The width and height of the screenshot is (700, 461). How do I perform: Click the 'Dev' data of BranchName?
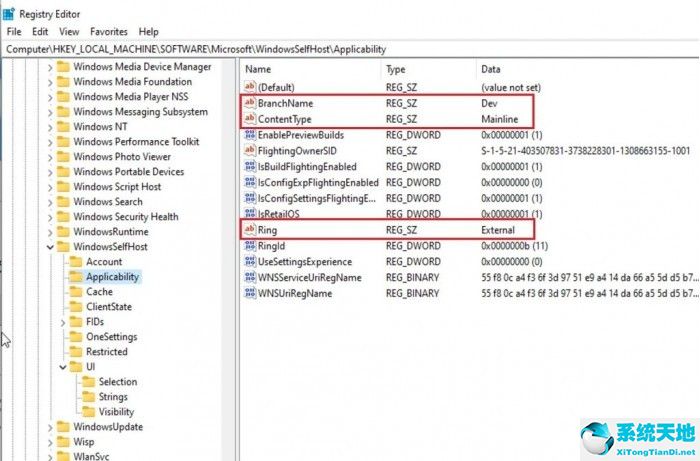tap(489, 103)
